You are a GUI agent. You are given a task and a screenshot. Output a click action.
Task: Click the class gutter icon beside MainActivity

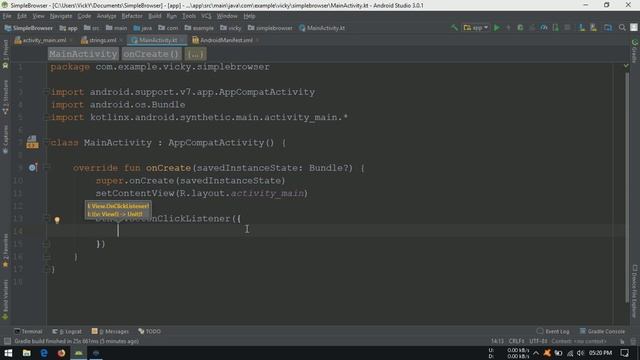pyautogui.click(x=32, y=142)
